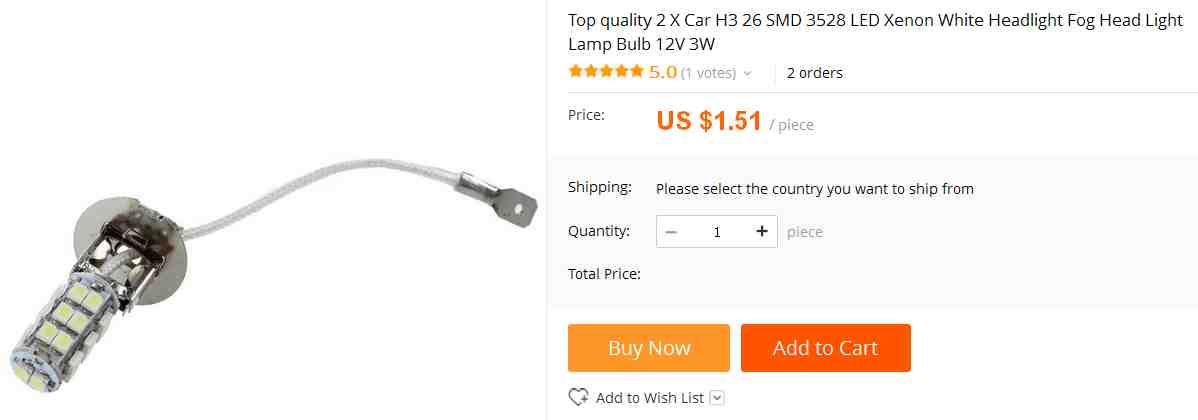Click the heart icon beside Add to Wish List

coord(578,397)
